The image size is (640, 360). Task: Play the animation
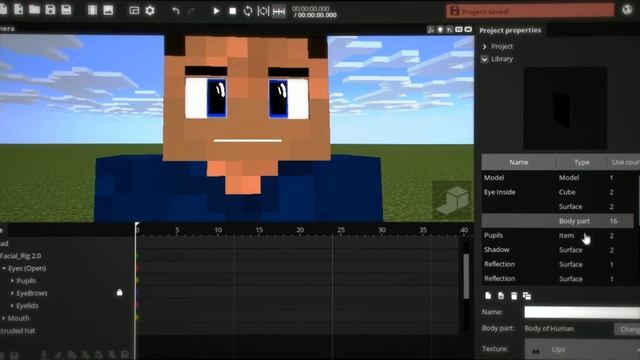tap(216, 11)
